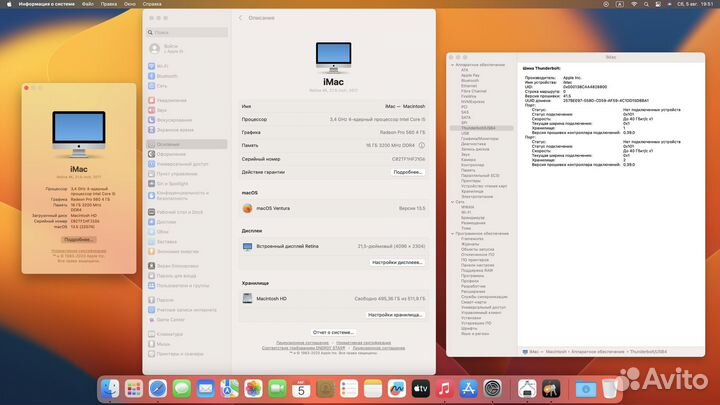Open the Правка menu

[109, 4]
